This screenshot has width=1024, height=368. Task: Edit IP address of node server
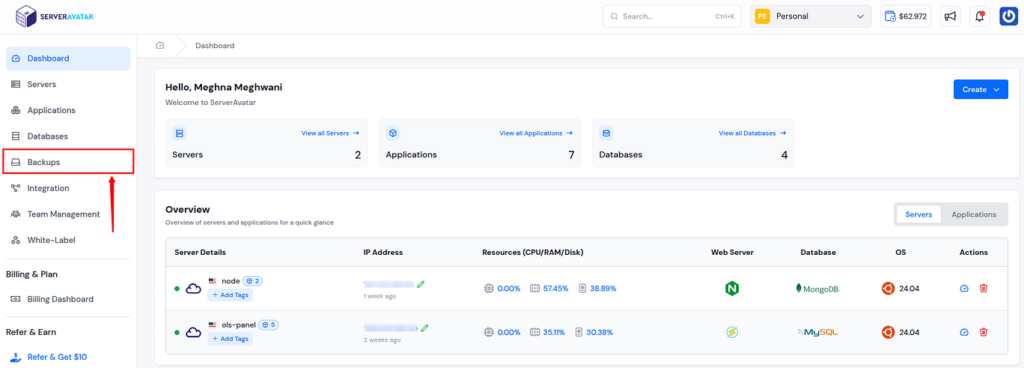pos(421,284)
